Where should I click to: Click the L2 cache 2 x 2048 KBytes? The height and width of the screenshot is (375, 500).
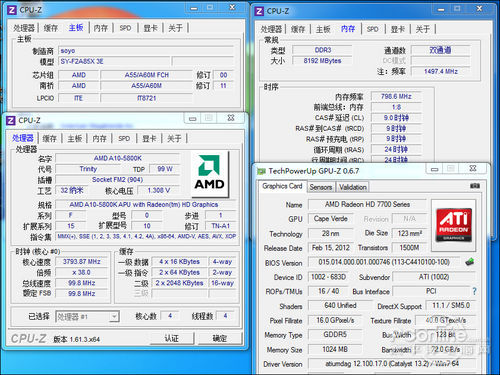pos(179,283)
